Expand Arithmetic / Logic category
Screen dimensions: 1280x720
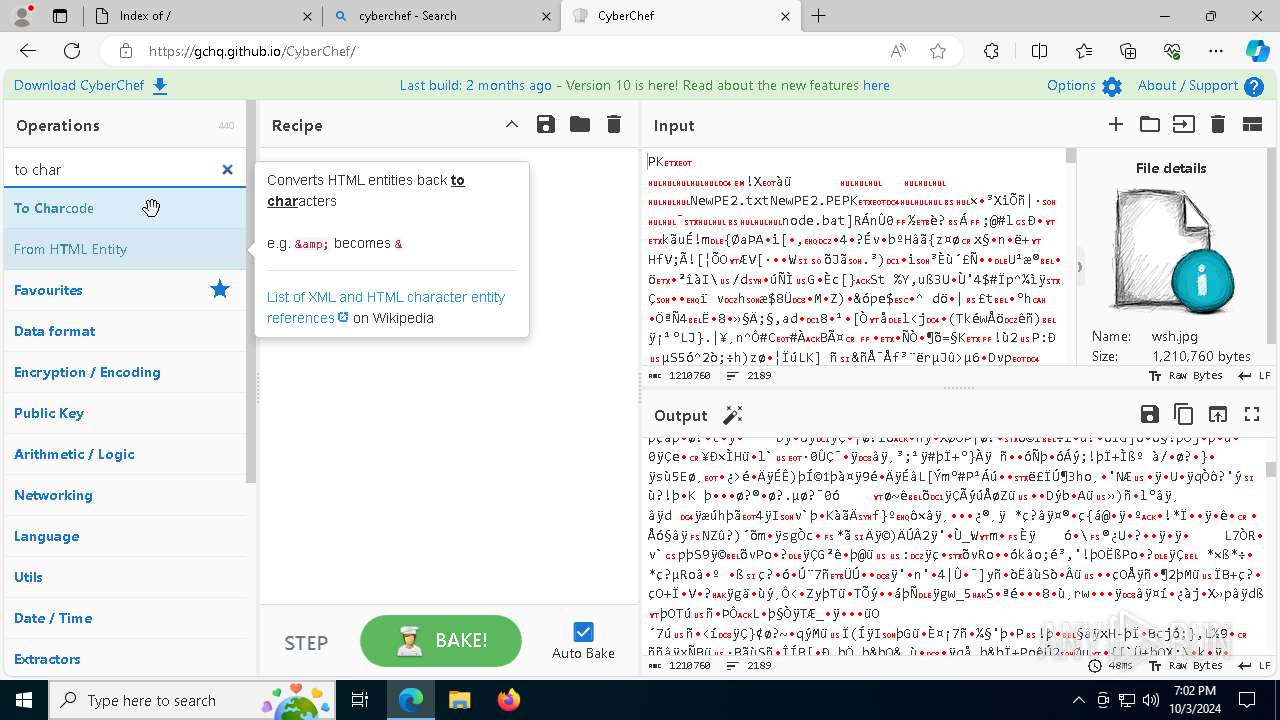click(125, 454)
